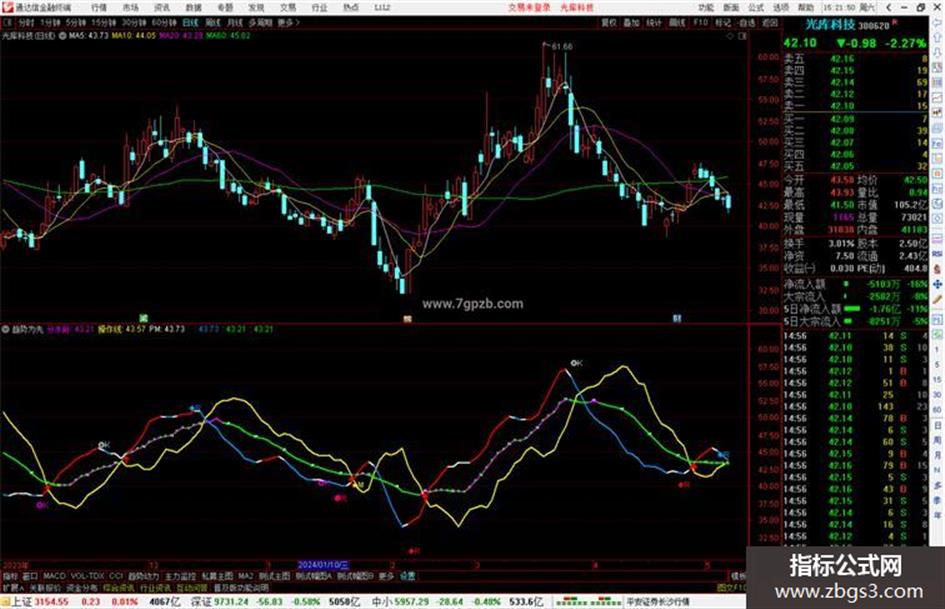Open the 指标 indicator selector
The image size is (945, 609).
click(10, 576)
